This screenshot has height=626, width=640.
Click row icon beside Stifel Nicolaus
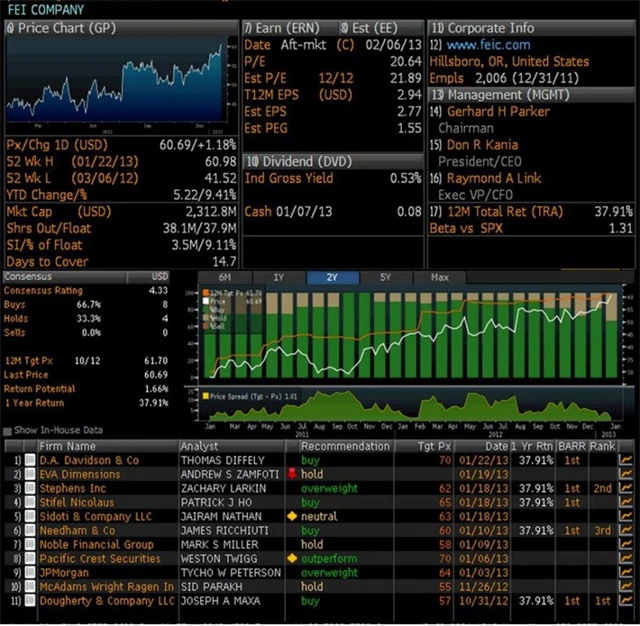pos(31,502)
